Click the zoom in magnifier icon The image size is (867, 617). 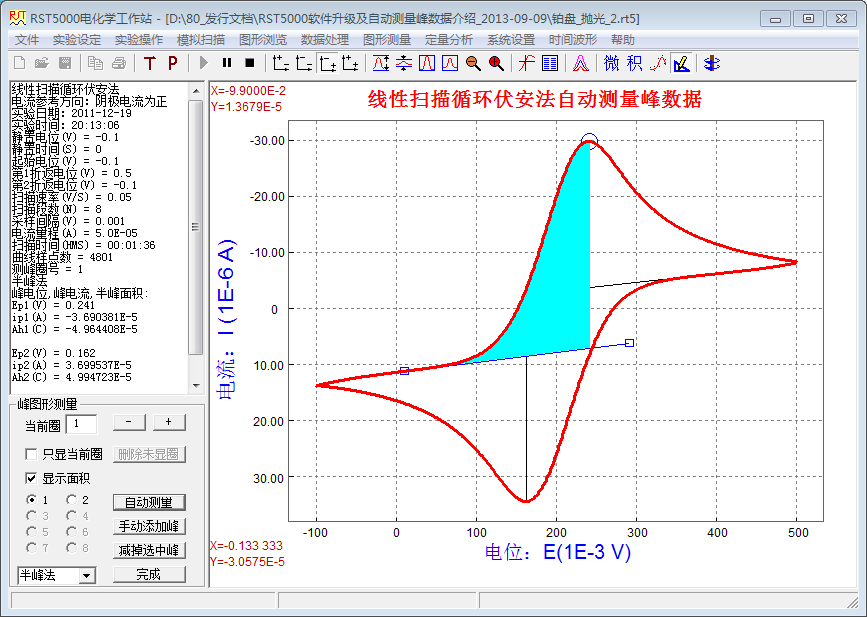pyautogui.click(x=496, y=63)
